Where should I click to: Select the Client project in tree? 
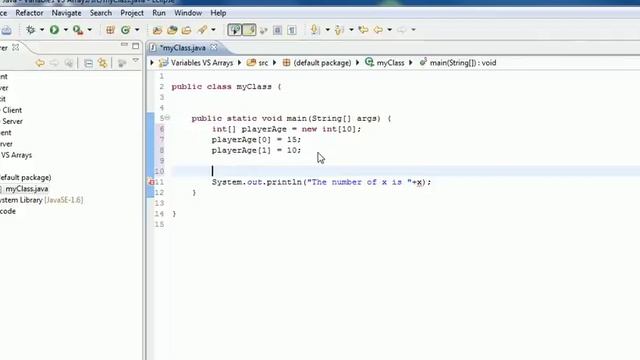coord(11,110)
